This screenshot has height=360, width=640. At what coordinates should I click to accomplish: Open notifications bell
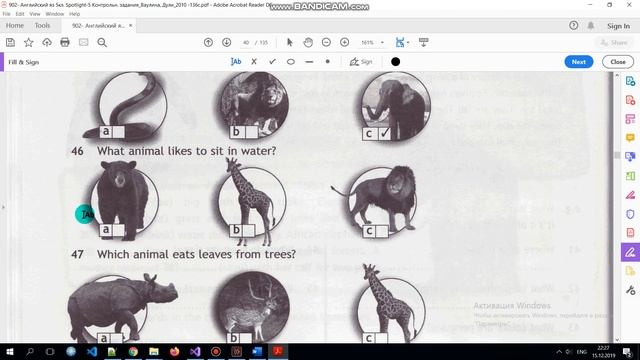click(591, 25)
